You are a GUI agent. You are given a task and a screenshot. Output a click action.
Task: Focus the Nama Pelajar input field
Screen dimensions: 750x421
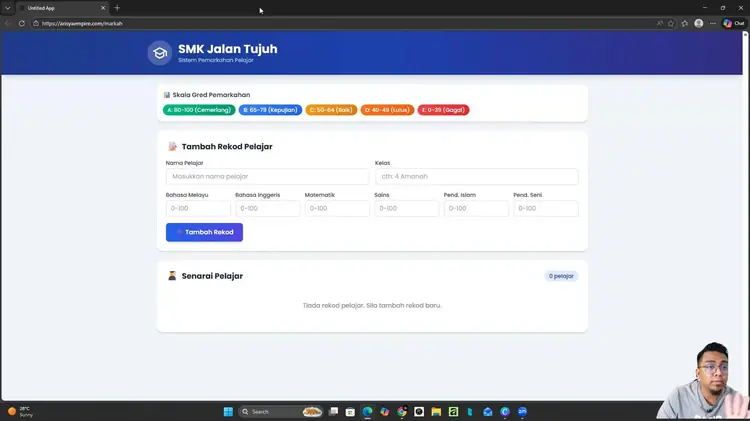267,176
